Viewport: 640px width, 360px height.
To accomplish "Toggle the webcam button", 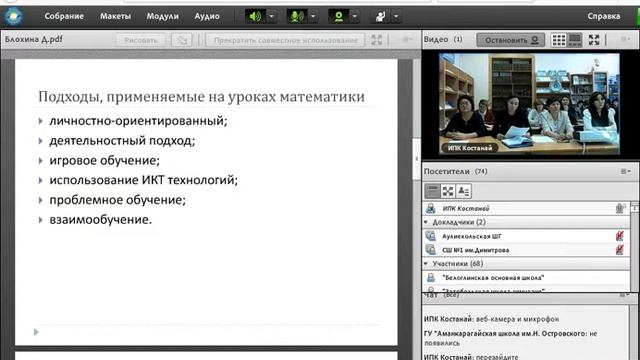I will pos(338,16).
